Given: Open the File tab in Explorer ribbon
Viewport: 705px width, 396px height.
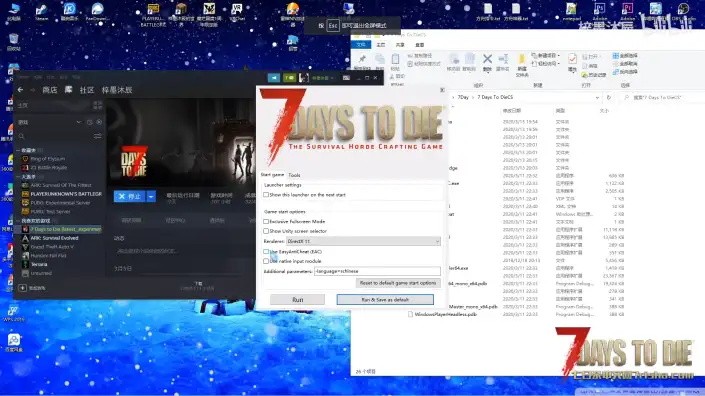Looking at the screenshot, I should (361, 44).
